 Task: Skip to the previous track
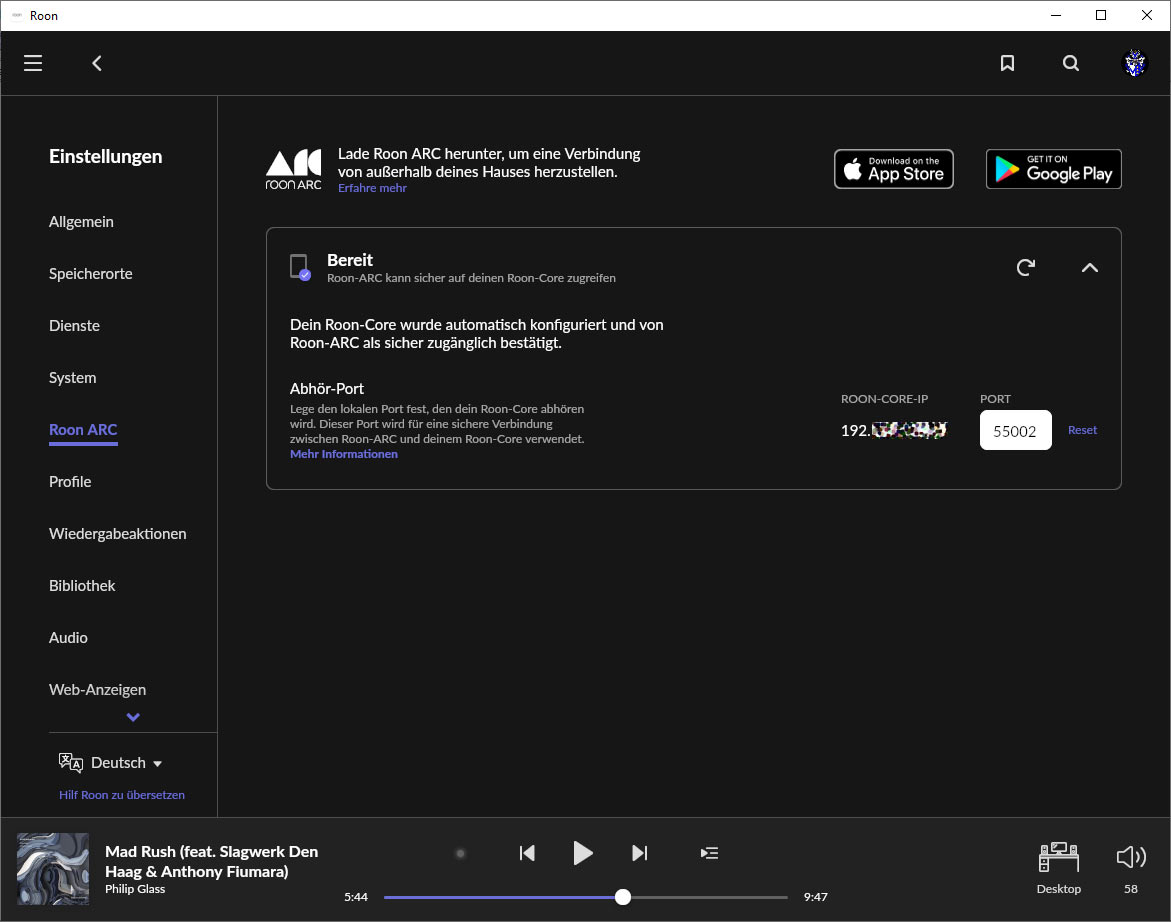(x=527, y=853)
